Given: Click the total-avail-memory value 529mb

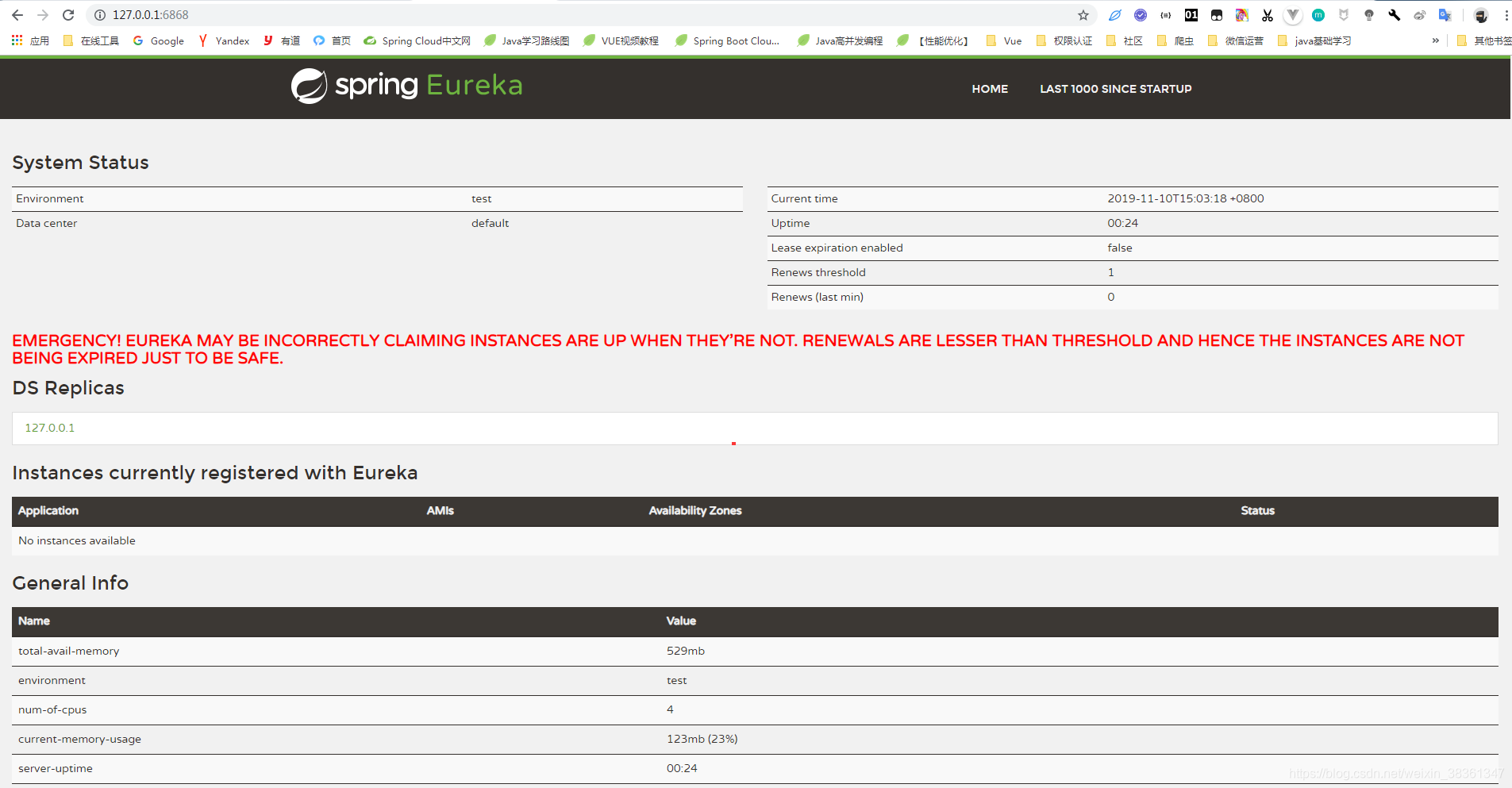Looking at the screenshot, I should click(x=686, y=651).
